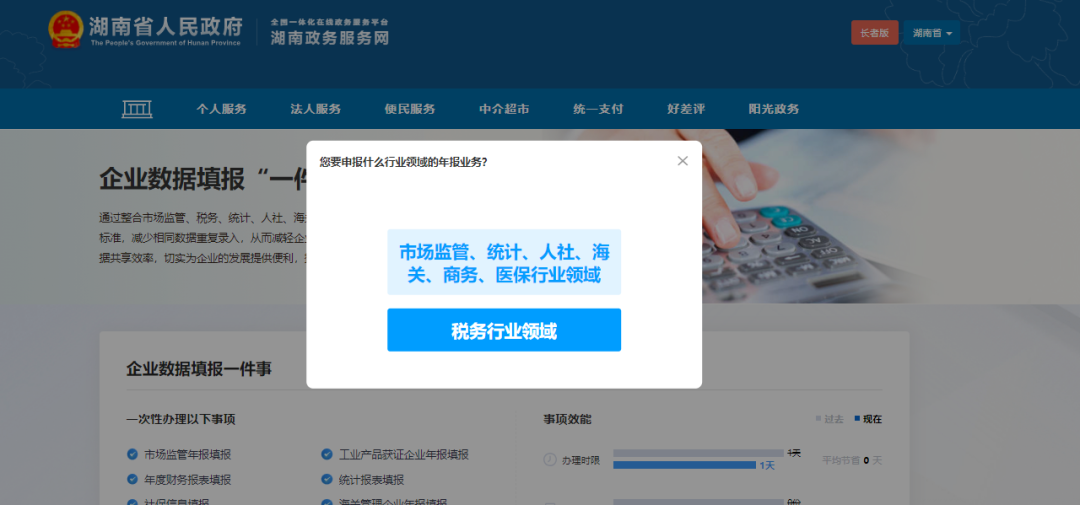Toggle the 现在 legend marker
The height and width of the screenshot is (505, 1080).
click(x=857, y=419)
